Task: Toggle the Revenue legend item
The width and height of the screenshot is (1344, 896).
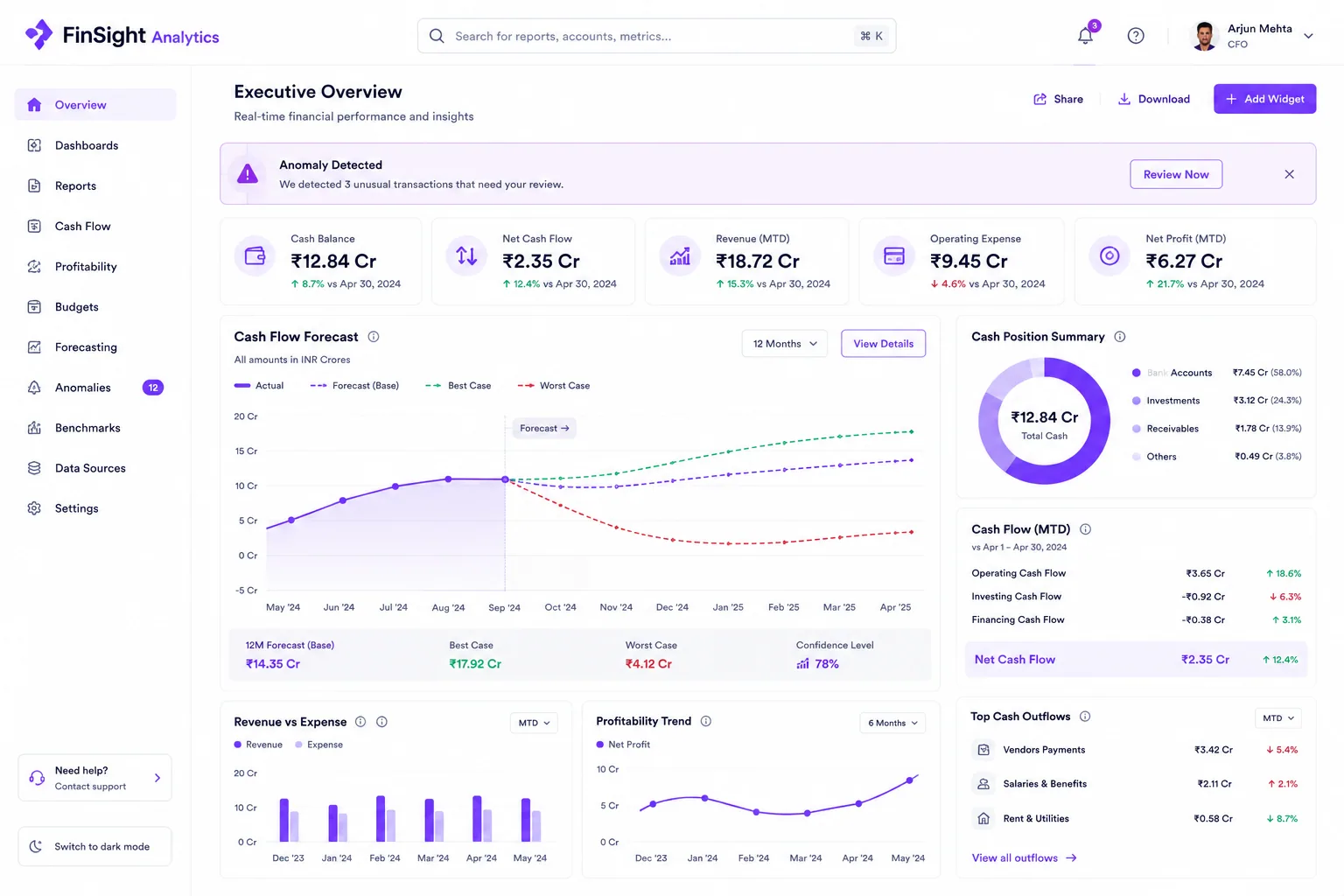Action: [258, 745]
